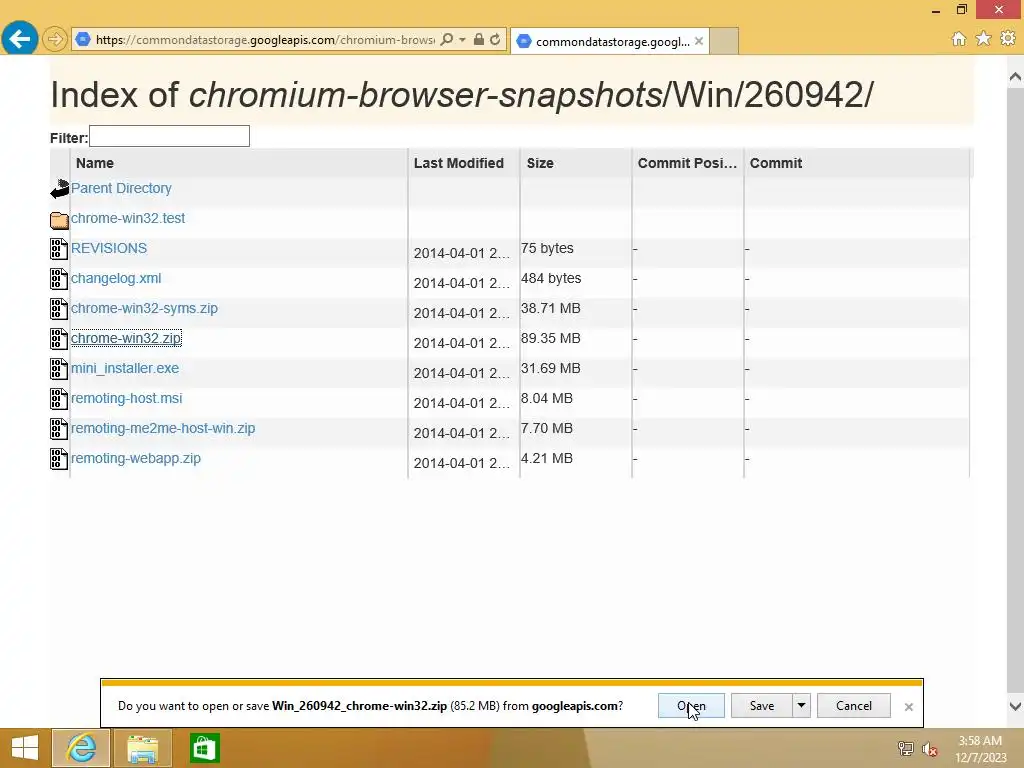Click the 38.71 MB size cell

coord(551,308)
